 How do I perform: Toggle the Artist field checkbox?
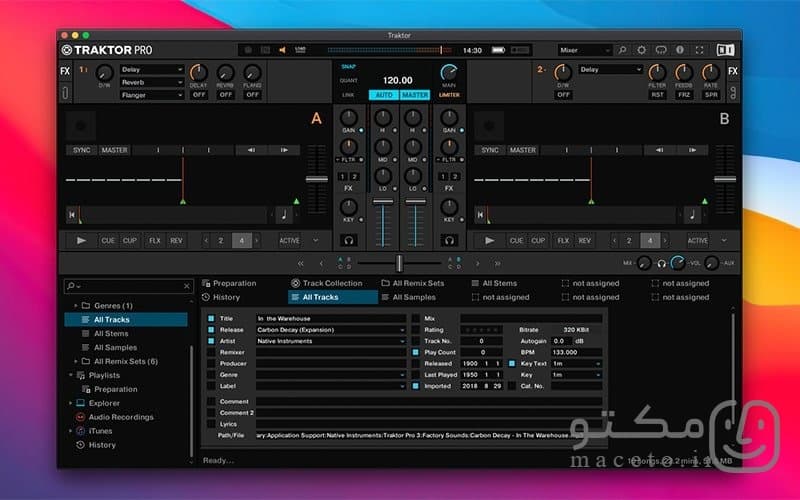(211, 341)
